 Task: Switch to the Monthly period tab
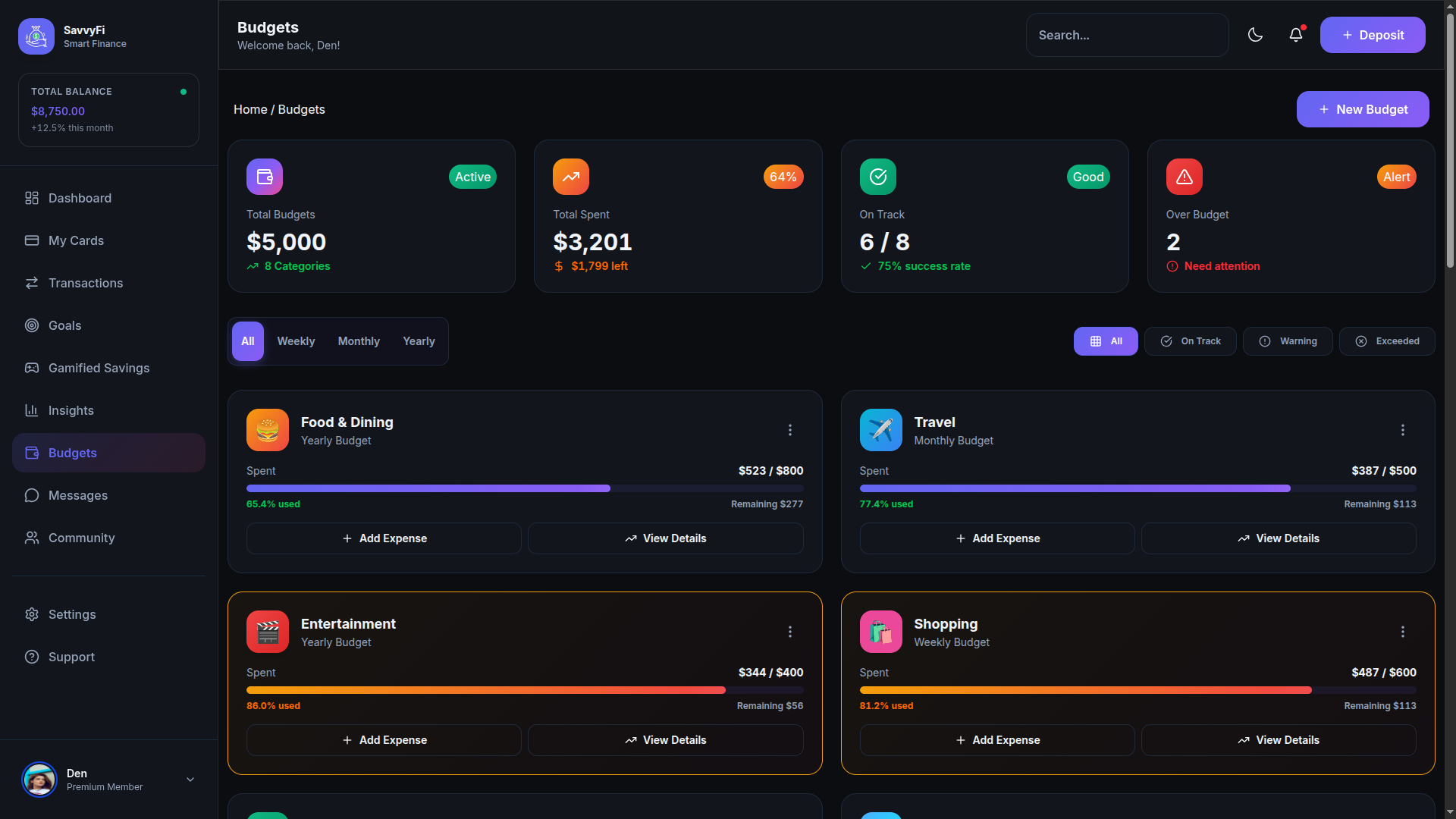[359, 341]
